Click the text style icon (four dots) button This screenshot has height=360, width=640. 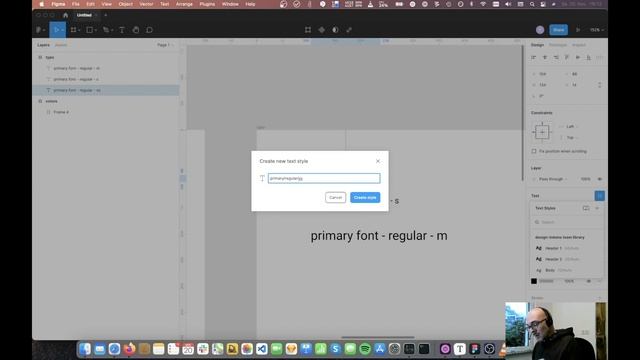click(x=600, y=196)
